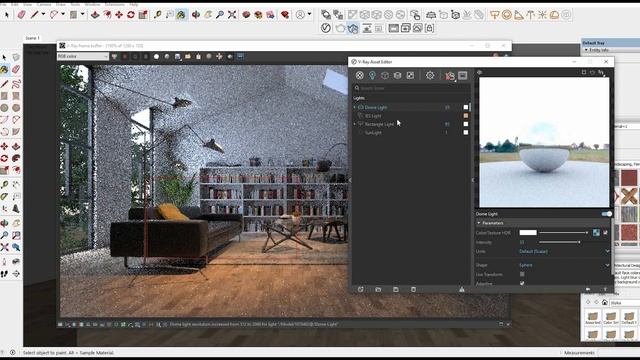Screen dimensions: 640x360
Task: Expand the Rectangle Light tree row arrow
Action: point(355,124)
